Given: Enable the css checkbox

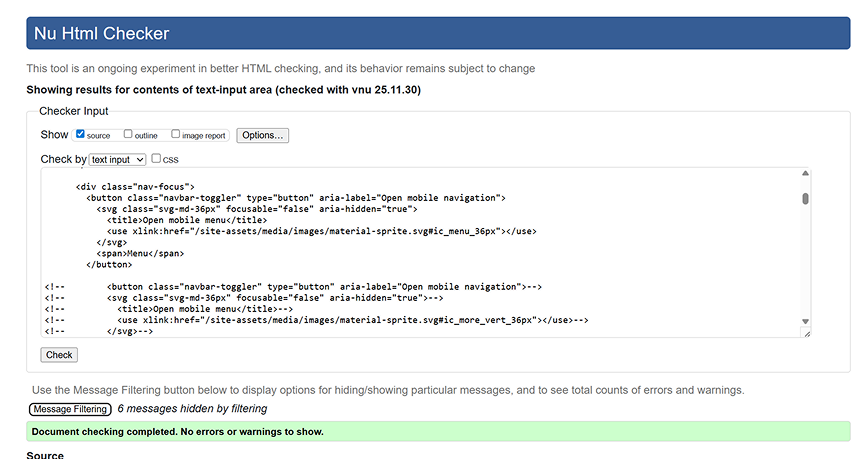Looking at the screenshot, I should (x=156, y=158).
